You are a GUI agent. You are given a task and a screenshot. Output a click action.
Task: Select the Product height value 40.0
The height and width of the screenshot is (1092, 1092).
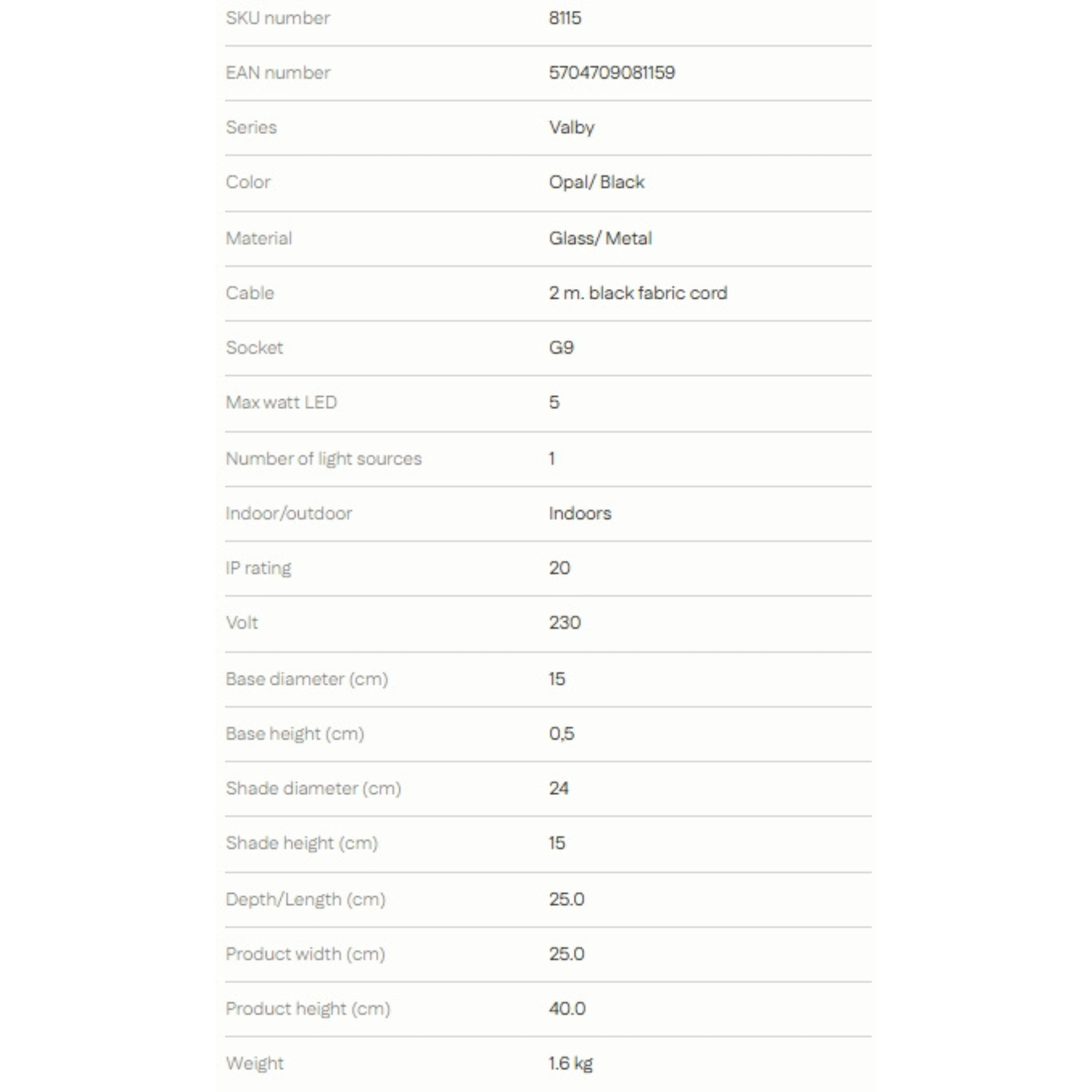coord(567,1009)
